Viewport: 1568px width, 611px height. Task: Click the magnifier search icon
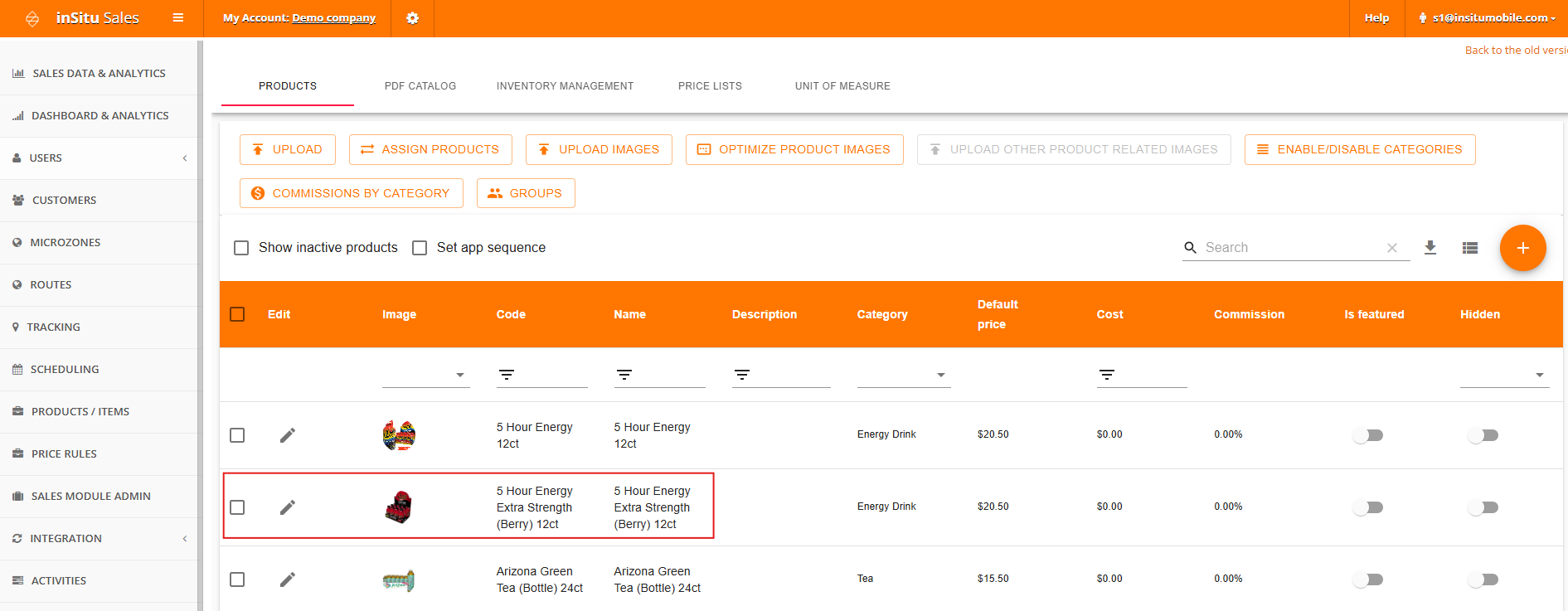click(1191, 247)
